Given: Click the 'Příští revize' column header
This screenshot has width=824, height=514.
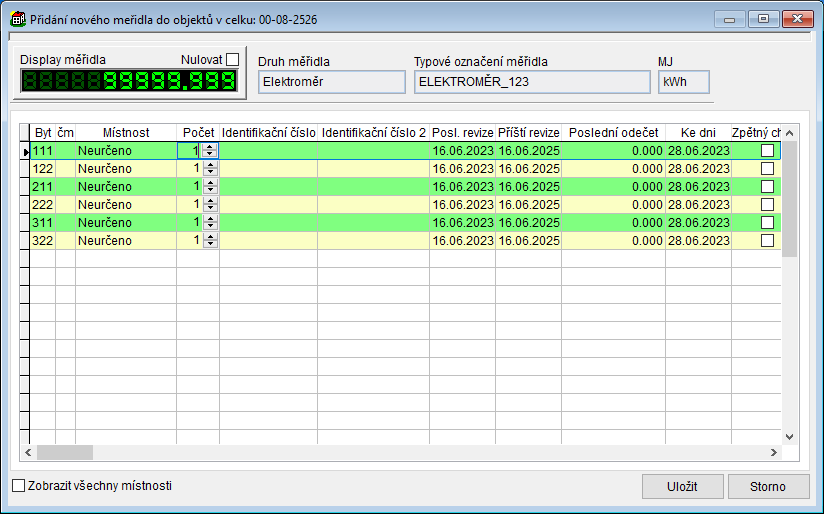Looking at the screenshot, I should [x=528, y=132].
